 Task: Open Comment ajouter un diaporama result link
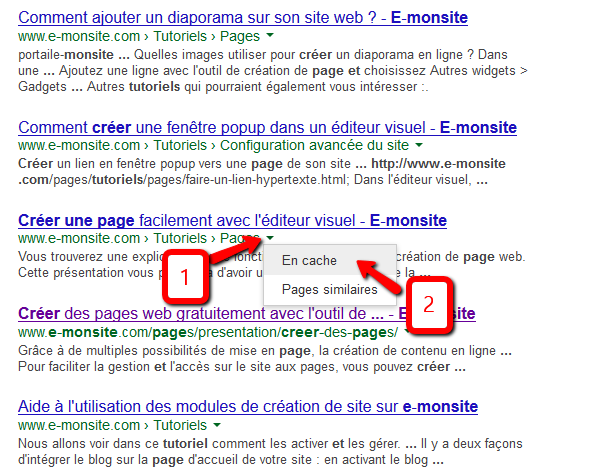(243, 18)
